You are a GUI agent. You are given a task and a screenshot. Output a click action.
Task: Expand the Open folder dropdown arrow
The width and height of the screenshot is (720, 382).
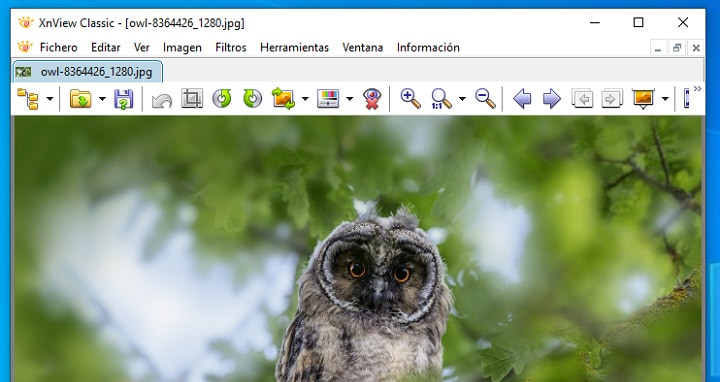102,99
